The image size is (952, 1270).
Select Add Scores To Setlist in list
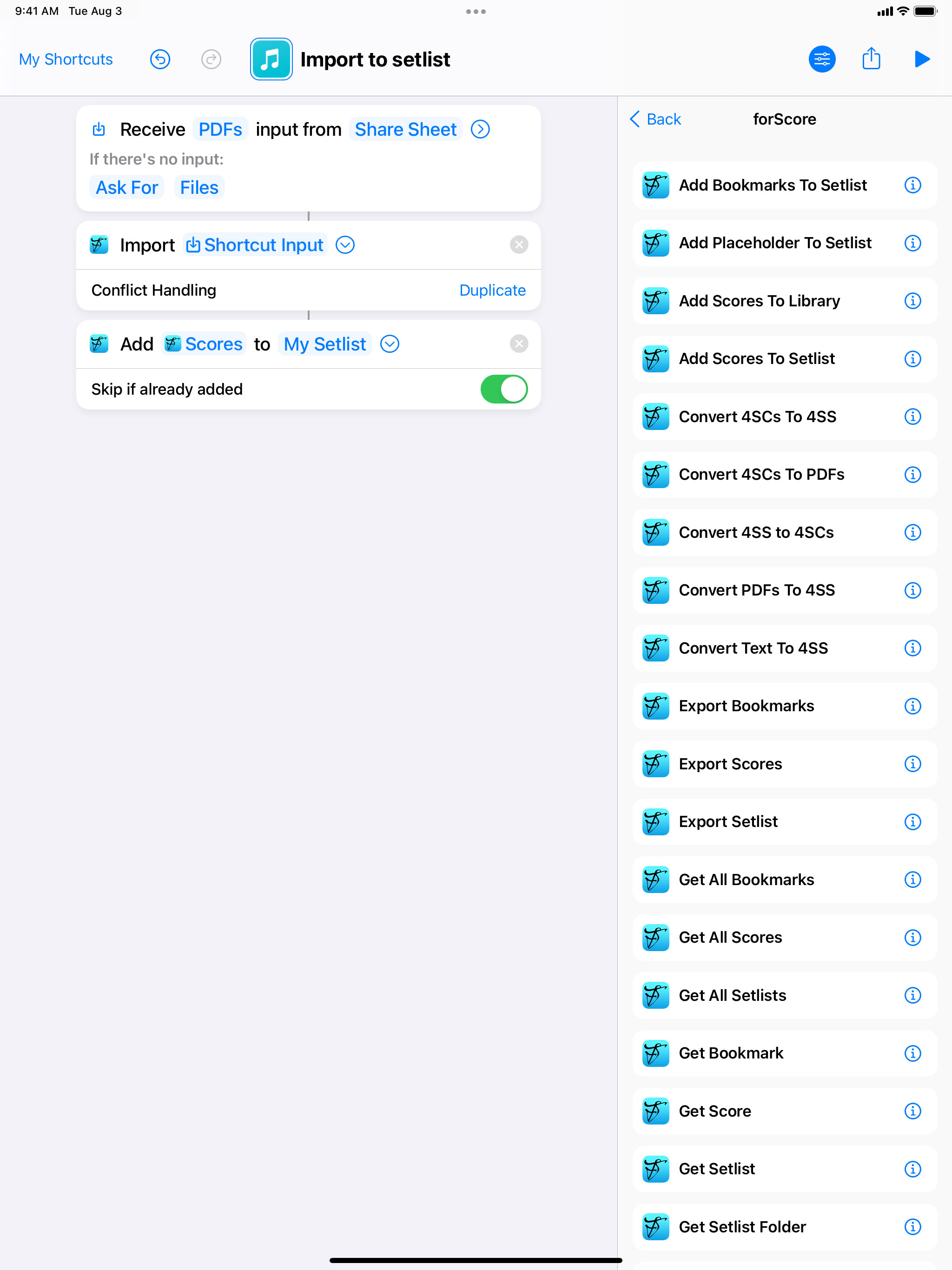[784, 359]
